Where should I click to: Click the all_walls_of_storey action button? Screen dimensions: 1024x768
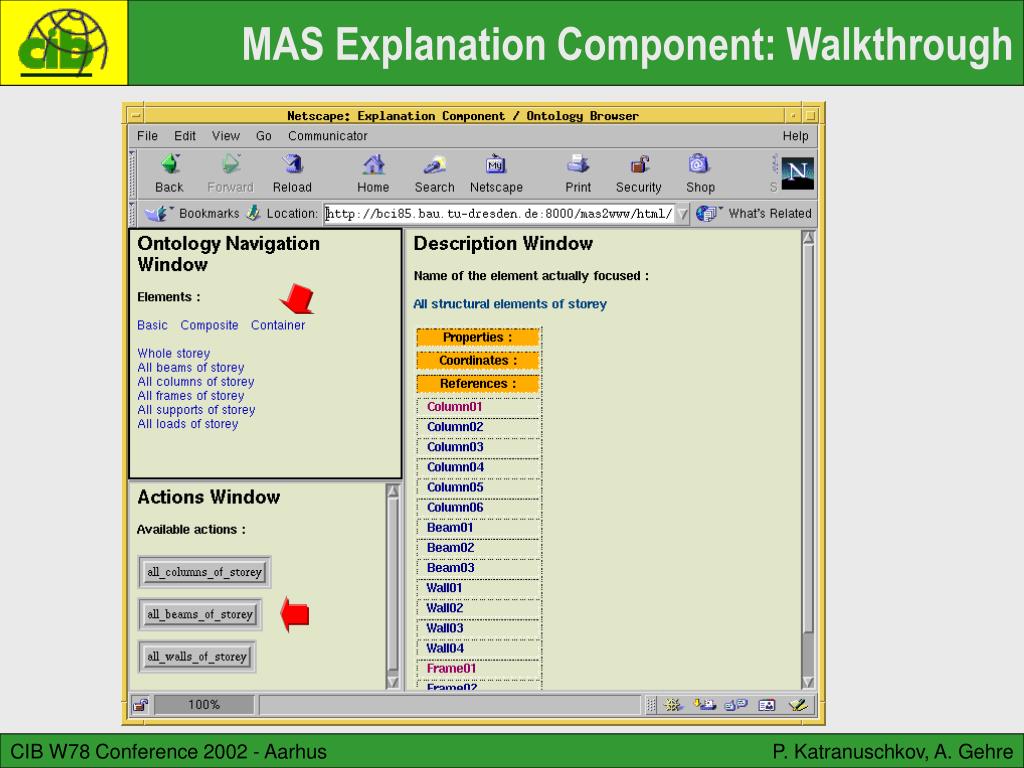[197, 657]
